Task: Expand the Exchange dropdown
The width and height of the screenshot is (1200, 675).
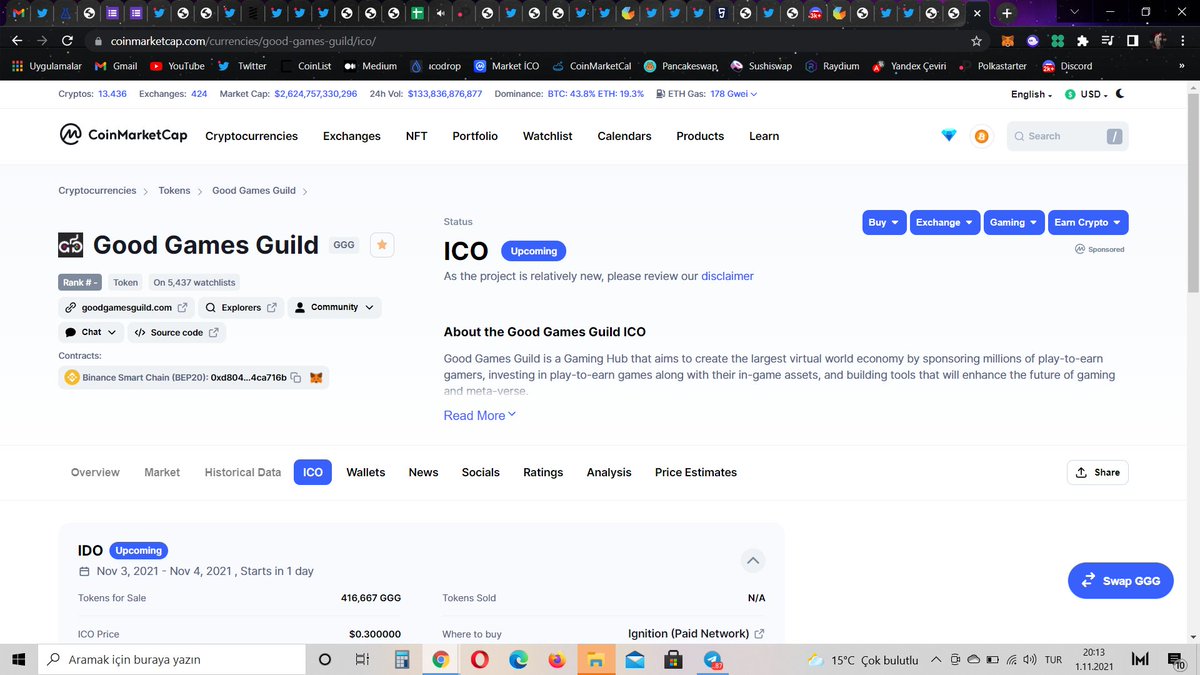Action: (x=944, y=222)
